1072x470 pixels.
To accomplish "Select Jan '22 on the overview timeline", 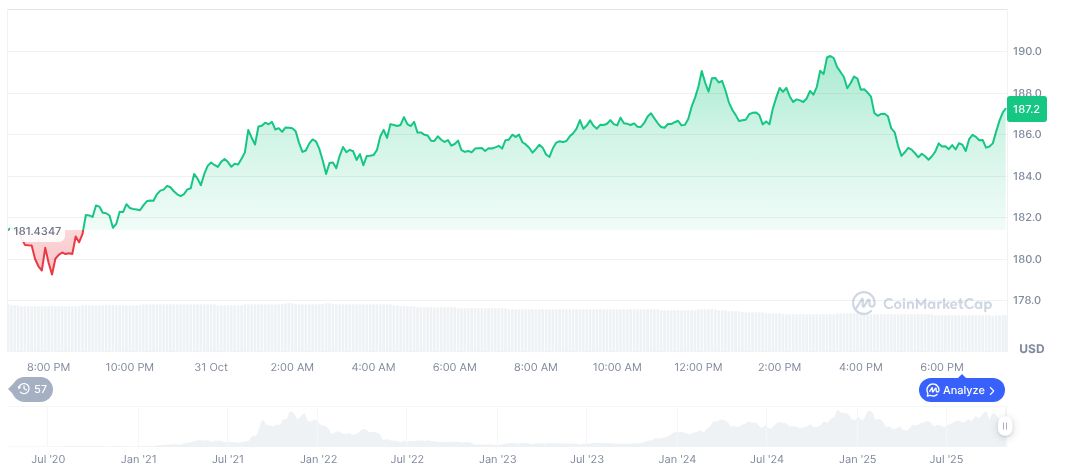I will pos(317,459).
